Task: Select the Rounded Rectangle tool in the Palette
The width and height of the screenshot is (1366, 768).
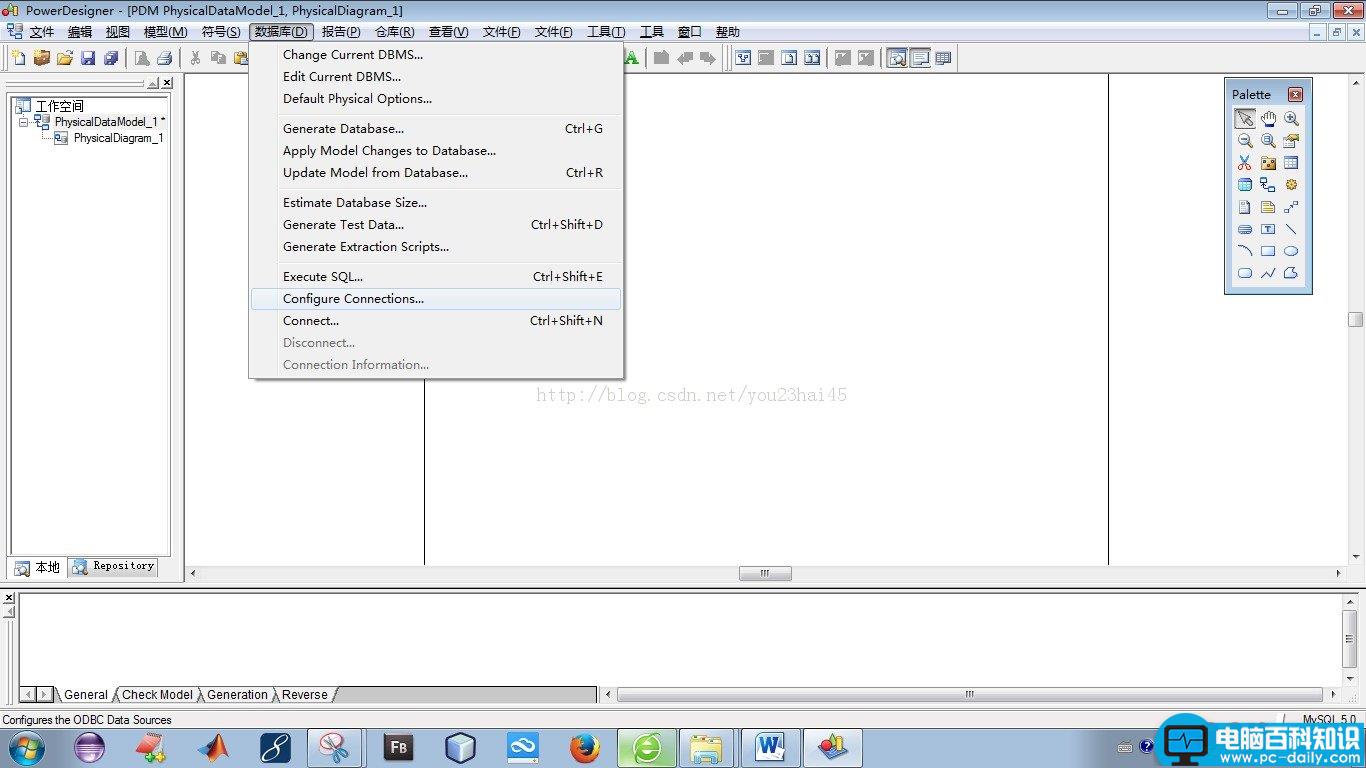Action: click(1244, 273)
